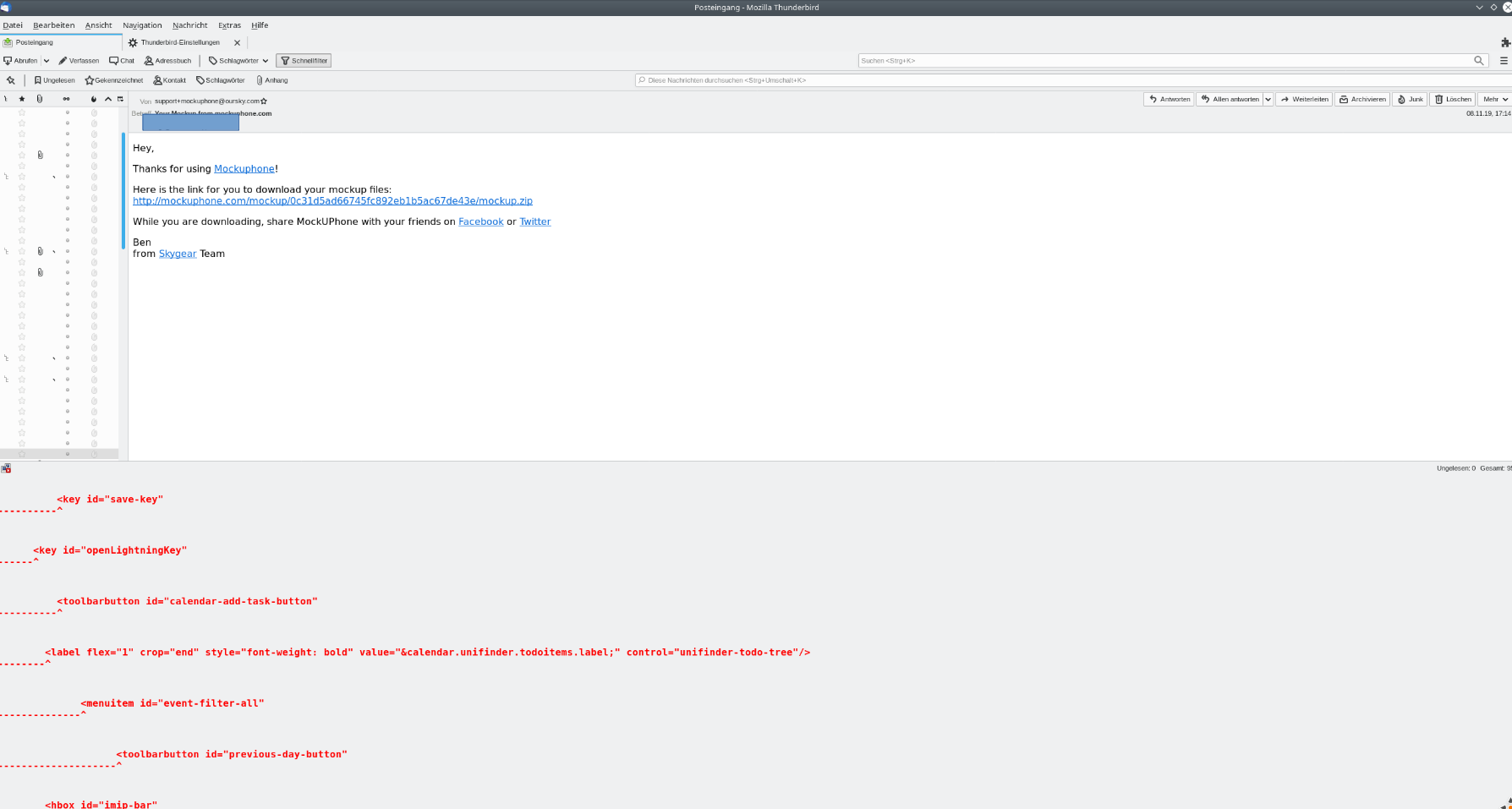Open the Hilfe menu
The height and width of the screenshot is (809, 1512).
pos(260,25)
